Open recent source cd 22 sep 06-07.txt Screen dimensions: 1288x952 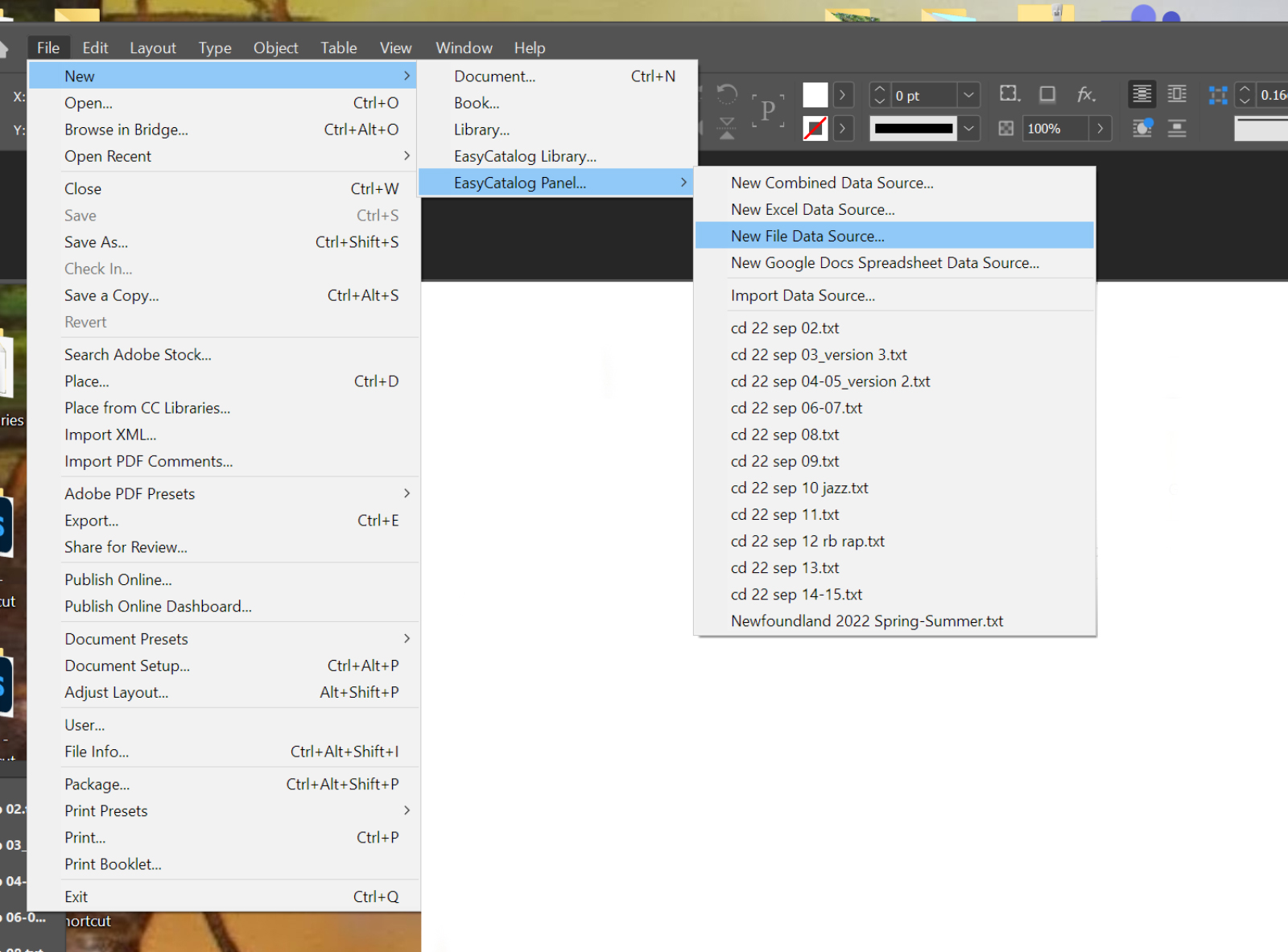tap(894, 408)
